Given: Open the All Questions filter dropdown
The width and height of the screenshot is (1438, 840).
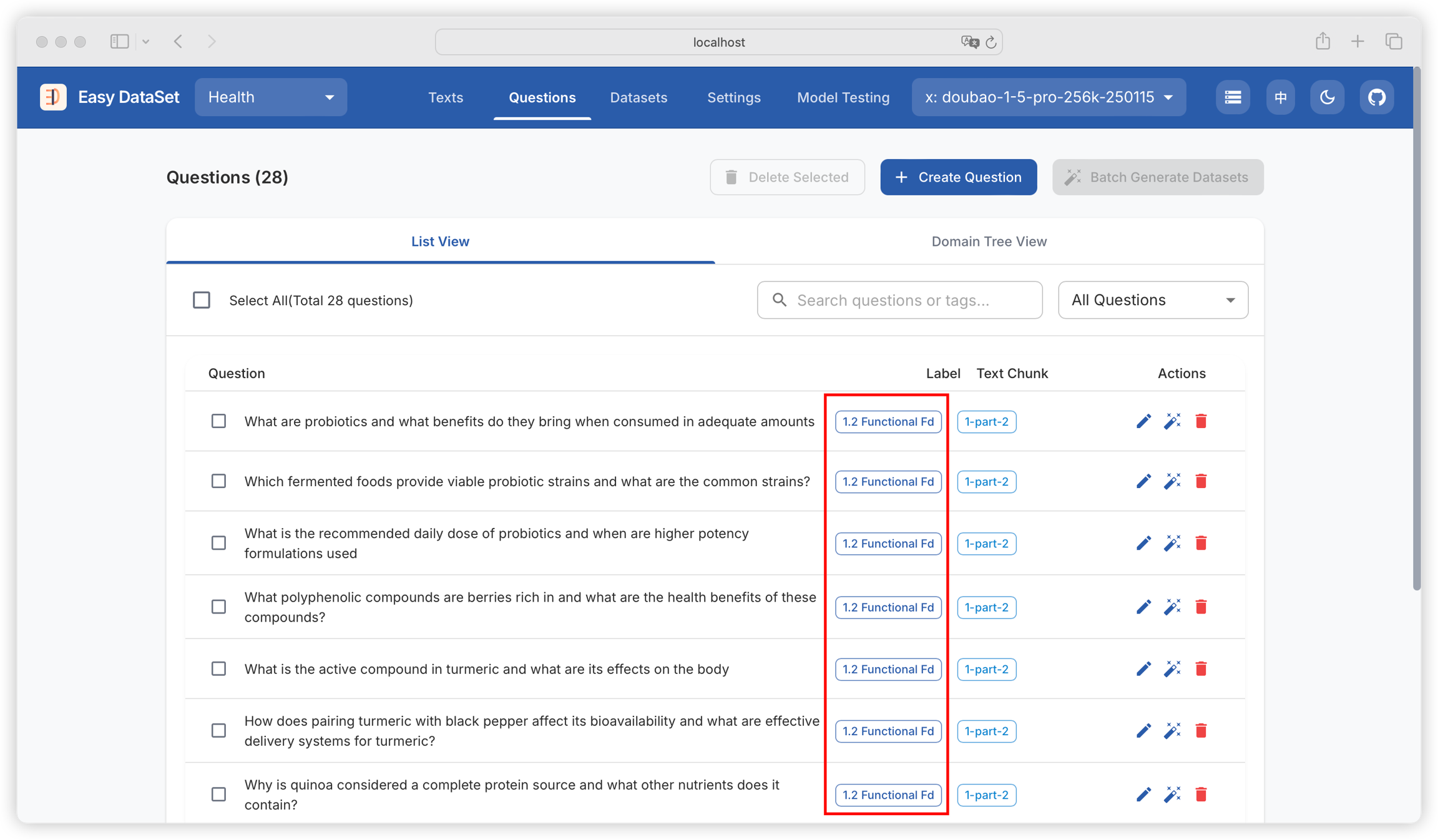Looking at the screenshot, I should click(1153, 300).
